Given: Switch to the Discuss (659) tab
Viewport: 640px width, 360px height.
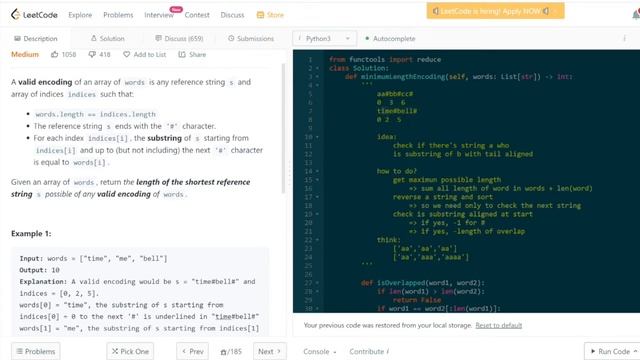Looking at the screenshot, I should pyautogui.click(x=179, y=39).
